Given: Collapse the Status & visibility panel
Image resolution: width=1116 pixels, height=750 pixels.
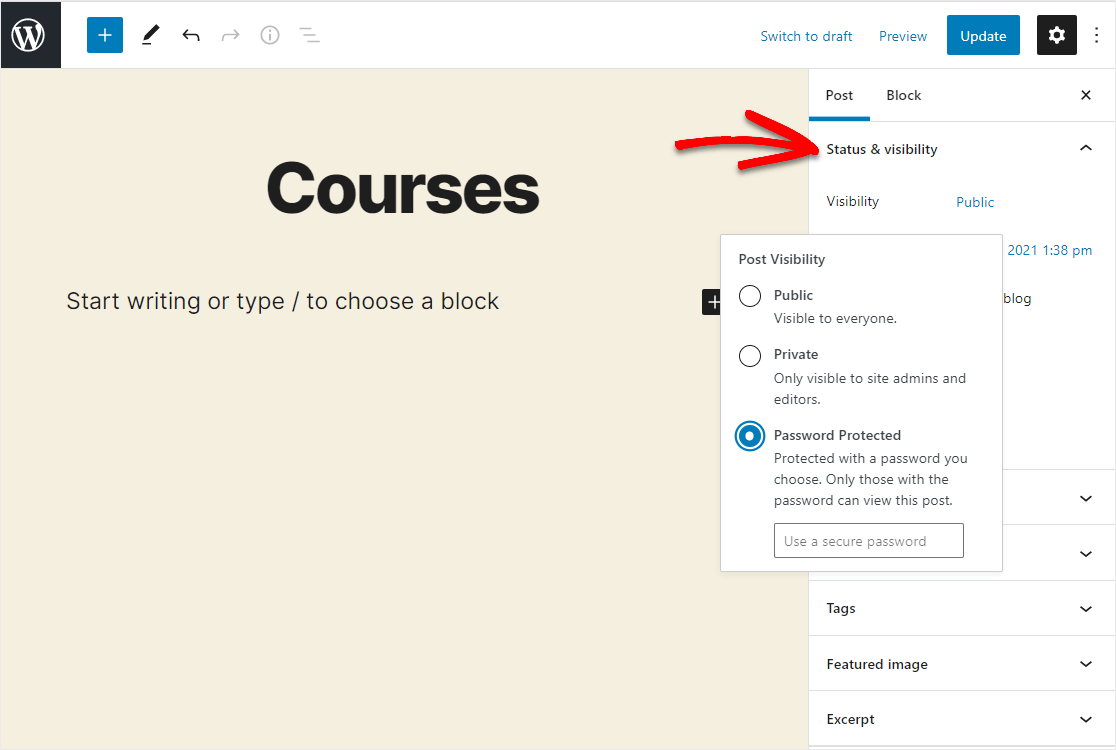Looking at the screenshot, I should pos(962,149).
